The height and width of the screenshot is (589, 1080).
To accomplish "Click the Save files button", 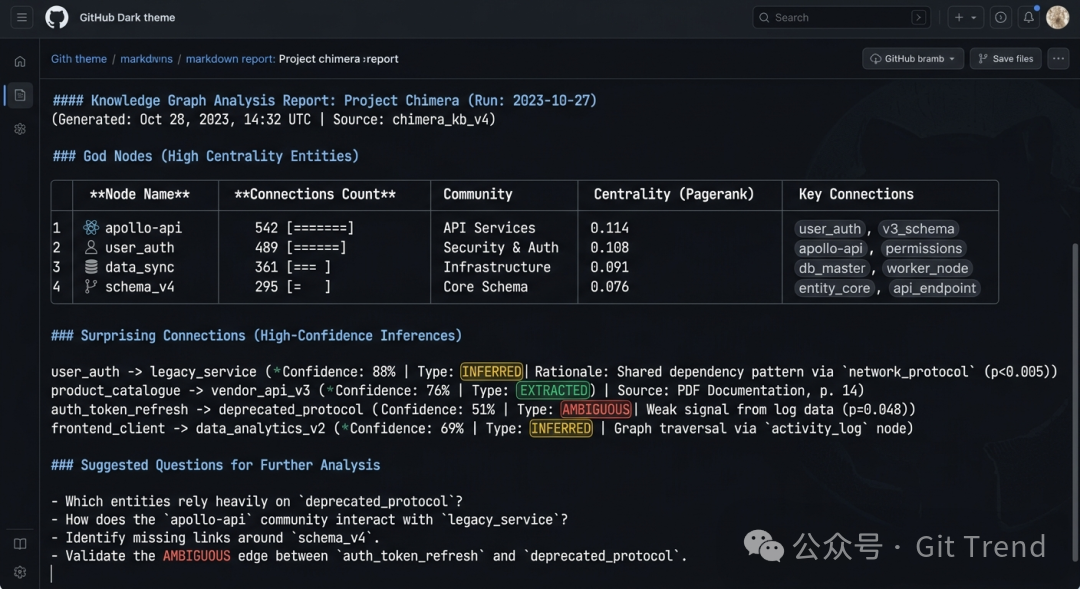I will coord(1005,59).
